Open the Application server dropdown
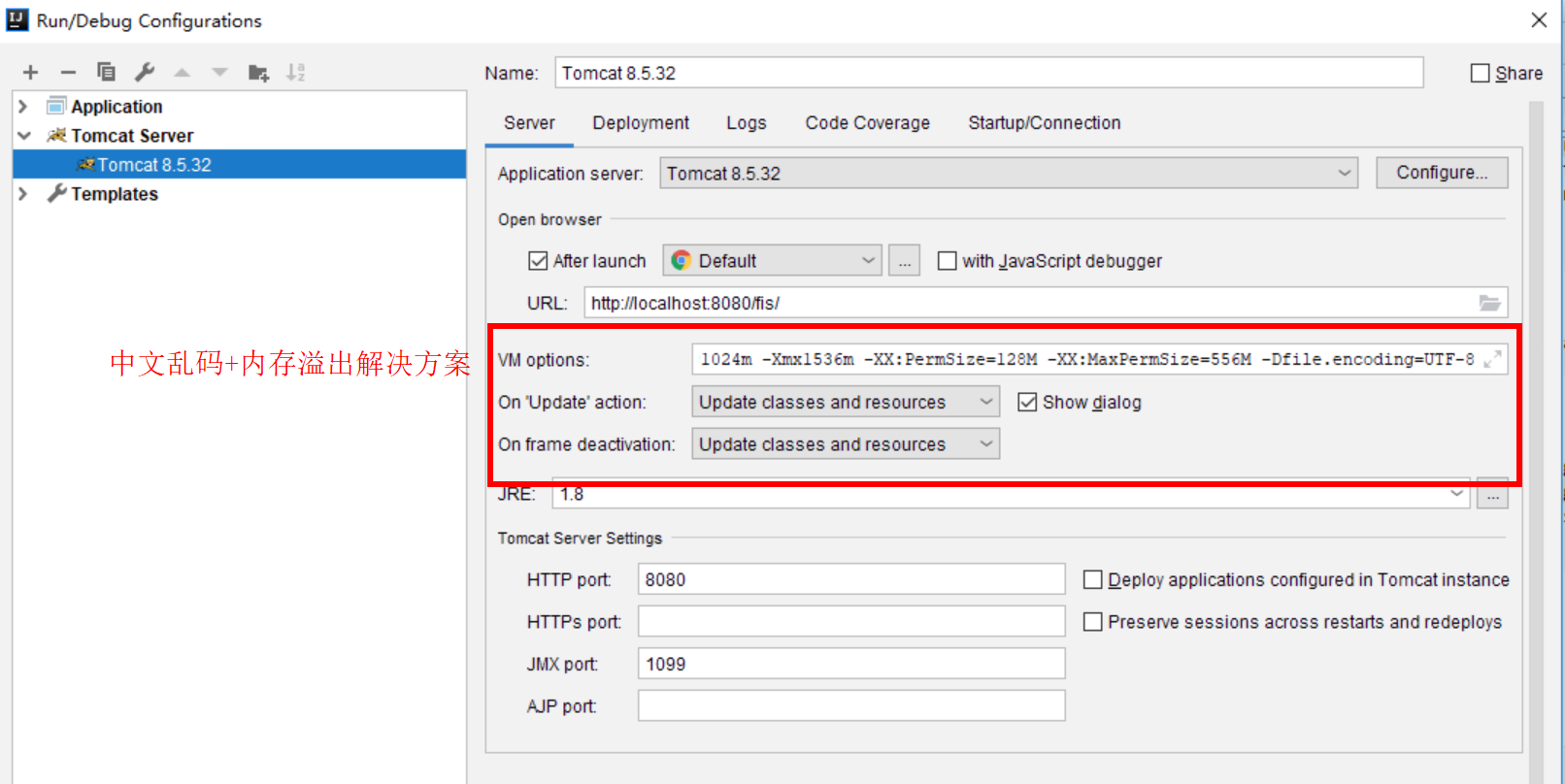The width and height of the screenshot is (1565, 784). click(1009, 173)
